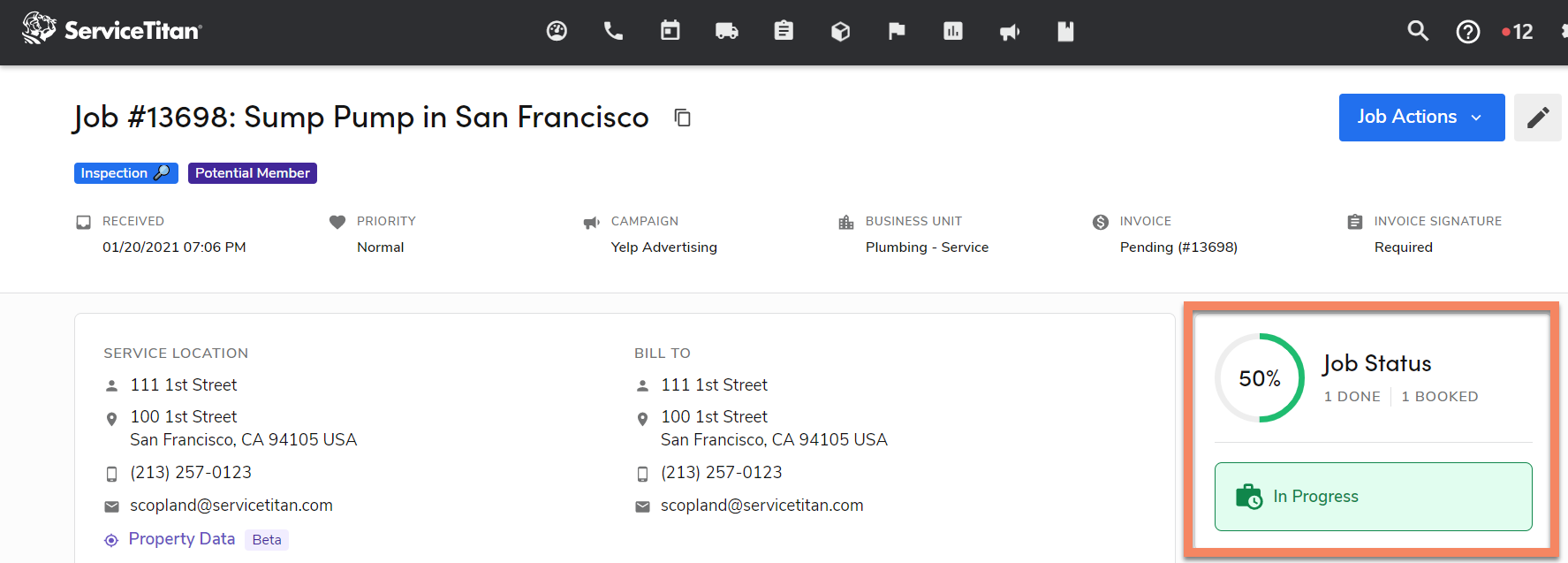Open the Schedule calendar icon
This screenshot has height=563, width=1568.
click(x=670, y=32)
